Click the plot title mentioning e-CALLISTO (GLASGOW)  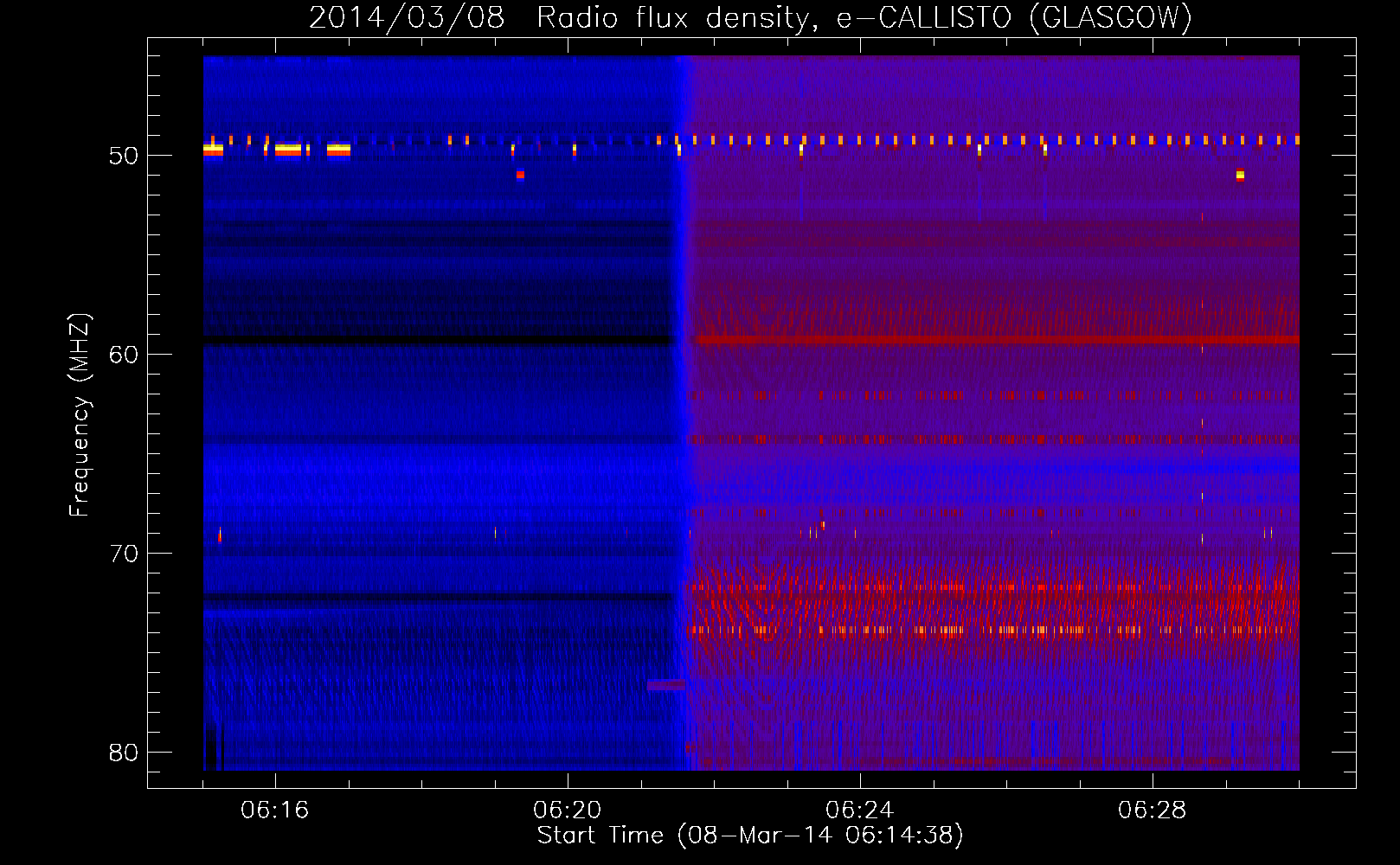click(x=750, y=17)
